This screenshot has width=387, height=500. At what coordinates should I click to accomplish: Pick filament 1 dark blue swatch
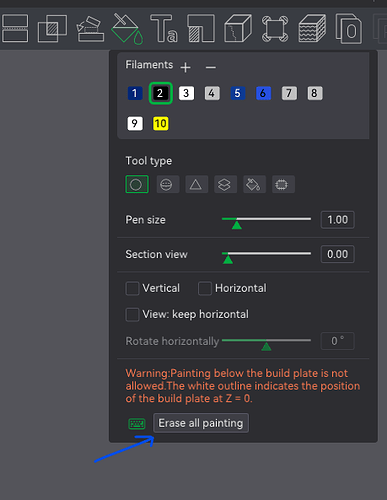135,93
